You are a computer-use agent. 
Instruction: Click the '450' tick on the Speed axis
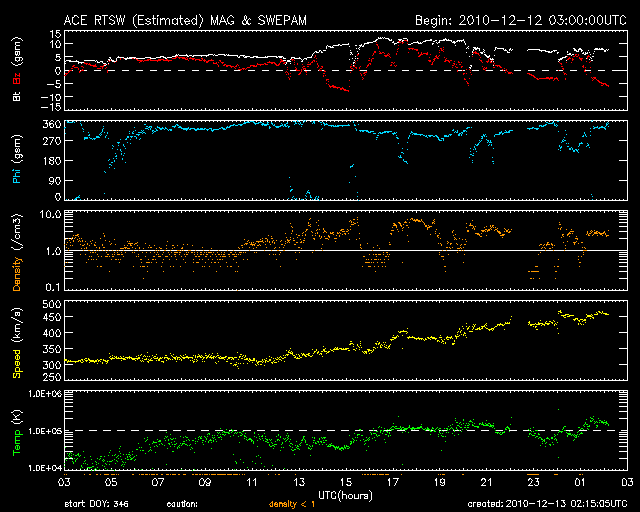click(x=52, y=317)
